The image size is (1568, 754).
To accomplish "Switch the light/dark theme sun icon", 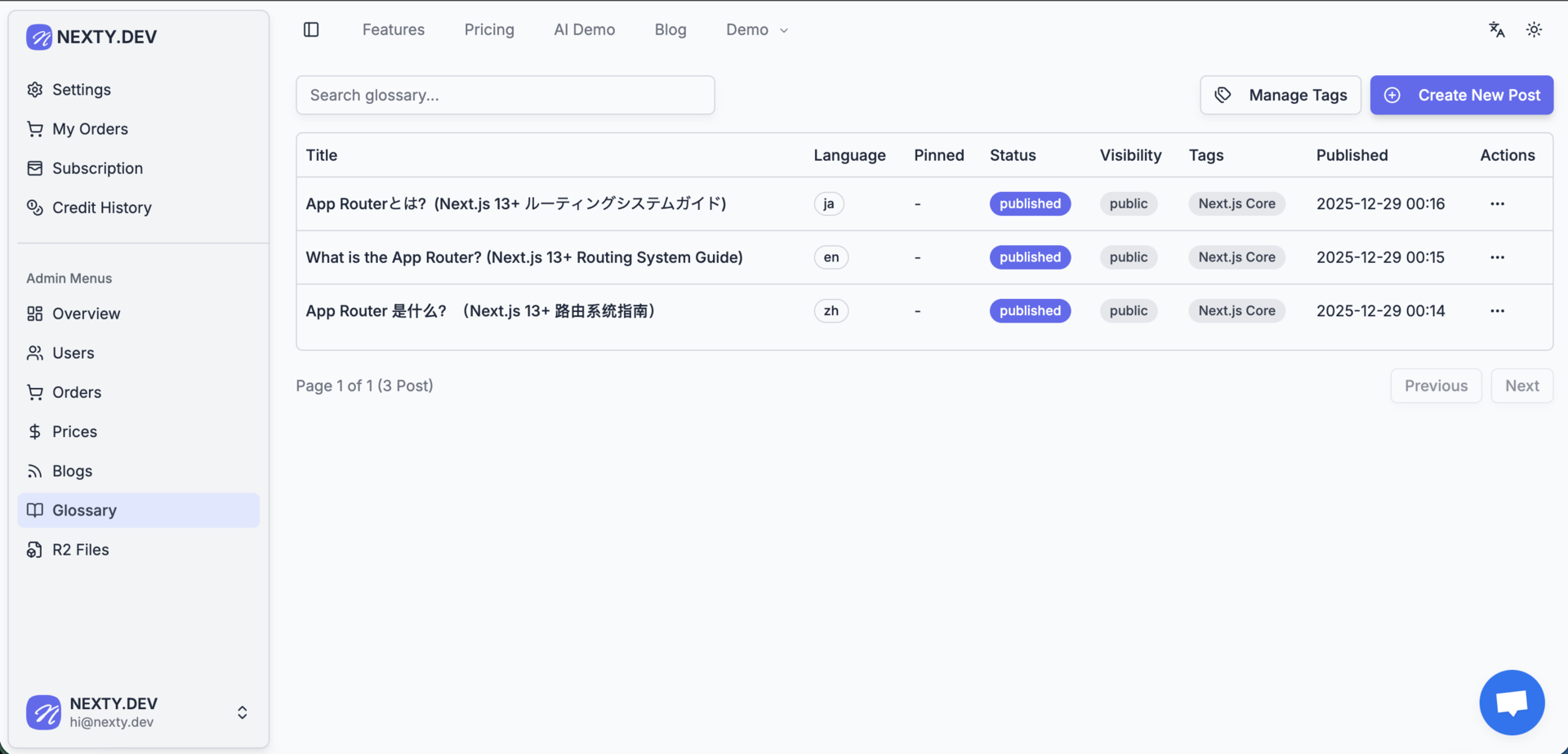I will (1534, 29).
